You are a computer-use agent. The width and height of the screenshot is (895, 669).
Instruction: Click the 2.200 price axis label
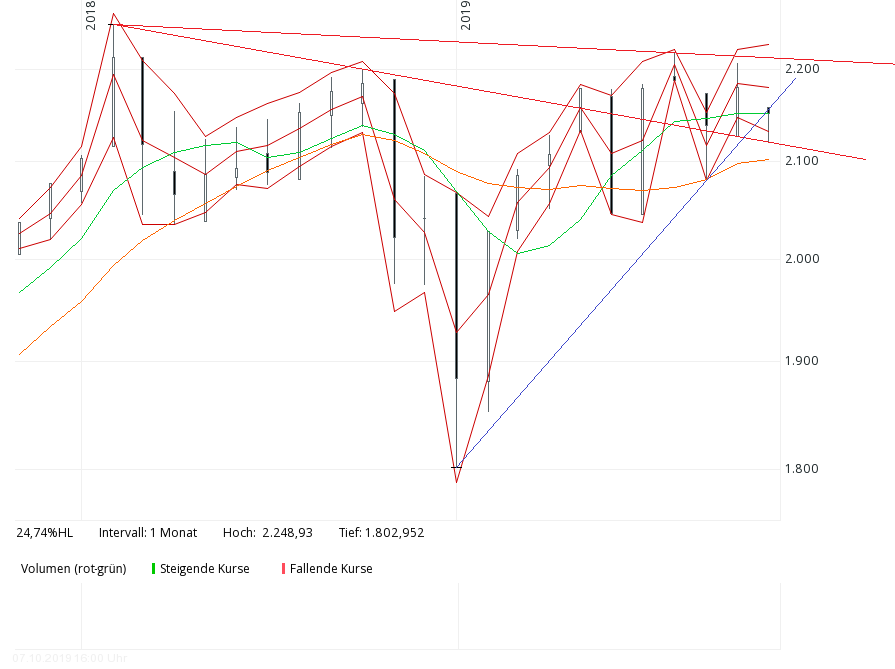[800, 70]
